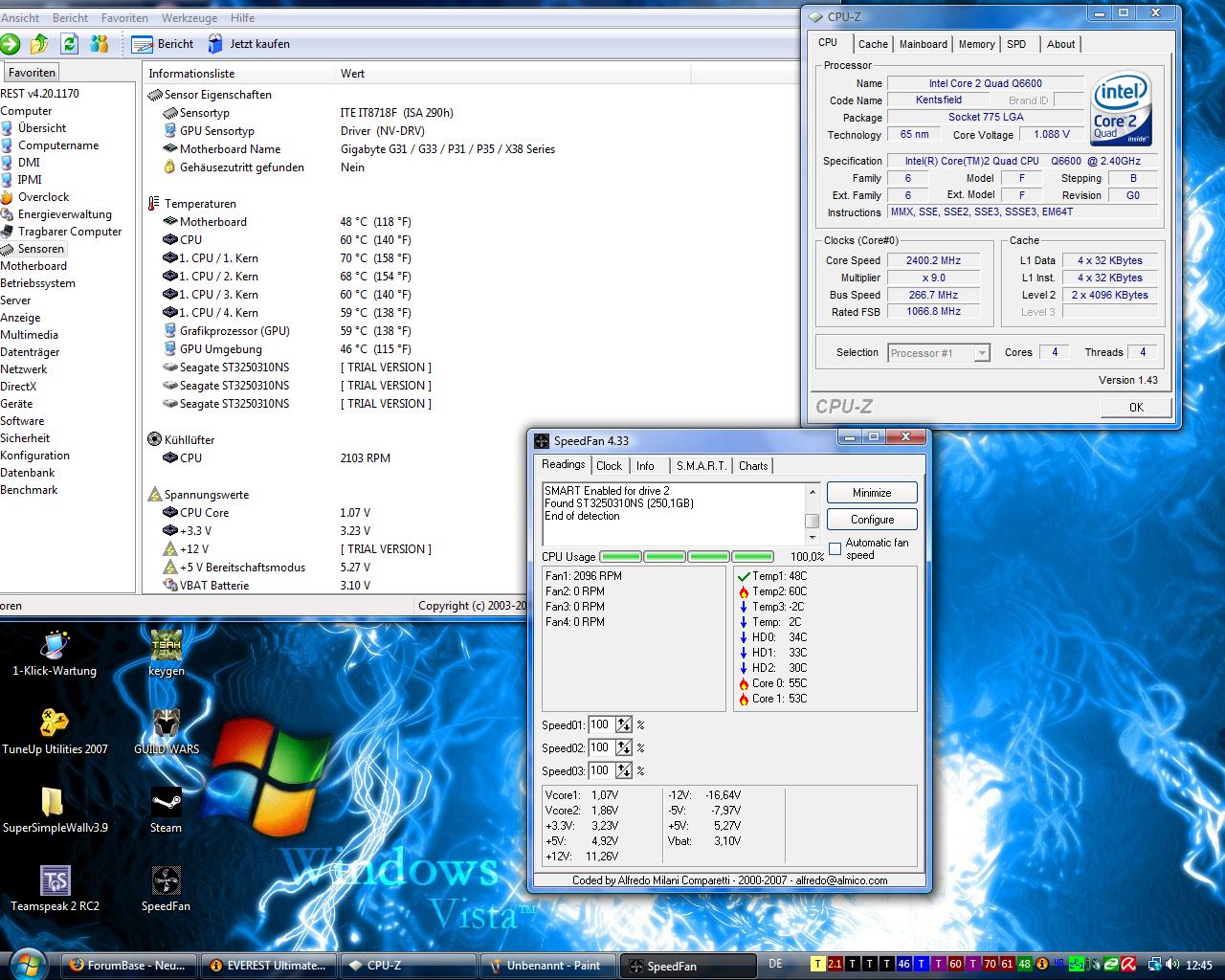1225x980 pixels.
Task: Select the SpeedFan desktop shortcut icon
Action: click(x=167, y=888)
